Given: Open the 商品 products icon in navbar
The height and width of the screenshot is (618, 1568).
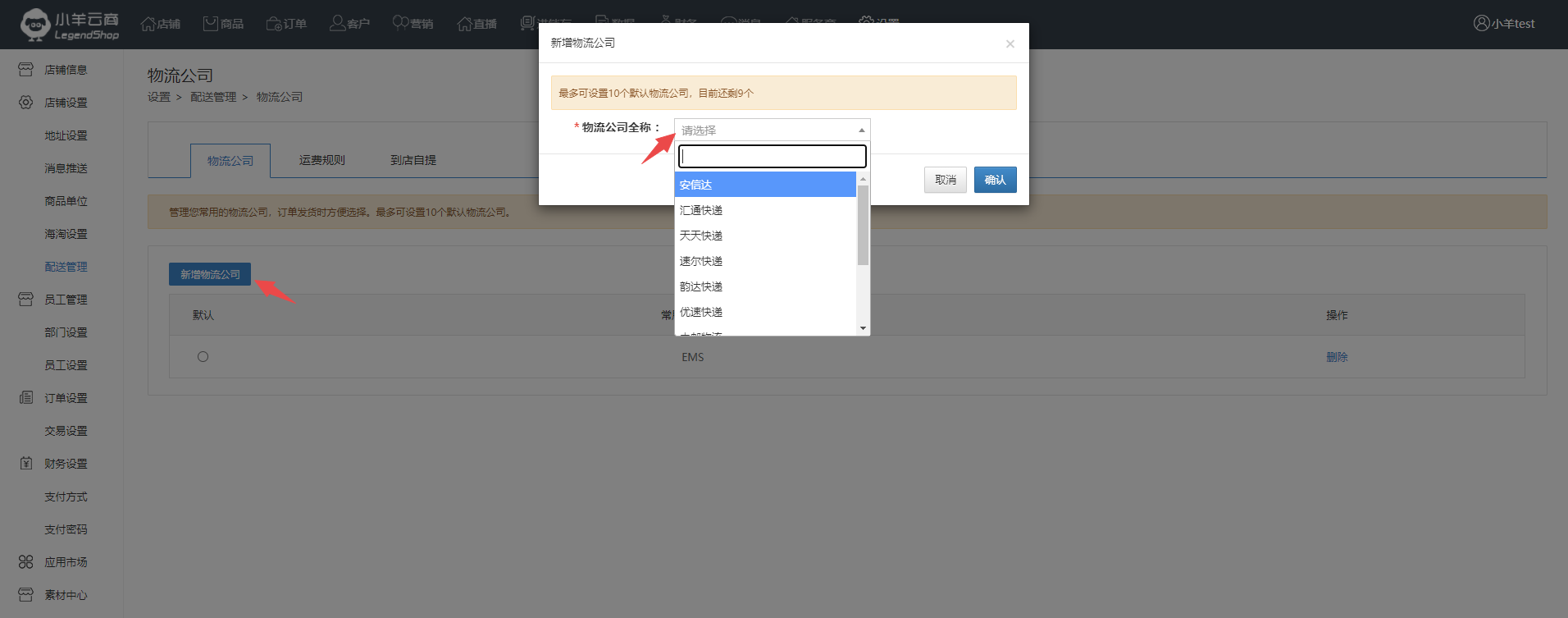Looking at the screenshot, I should [x=211, y=24].
